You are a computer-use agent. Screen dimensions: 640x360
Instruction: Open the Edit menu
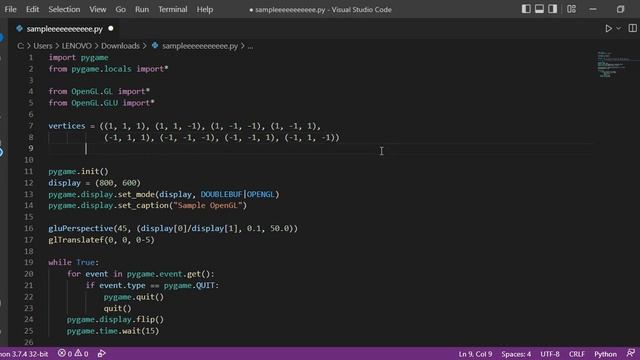(32, 9)
